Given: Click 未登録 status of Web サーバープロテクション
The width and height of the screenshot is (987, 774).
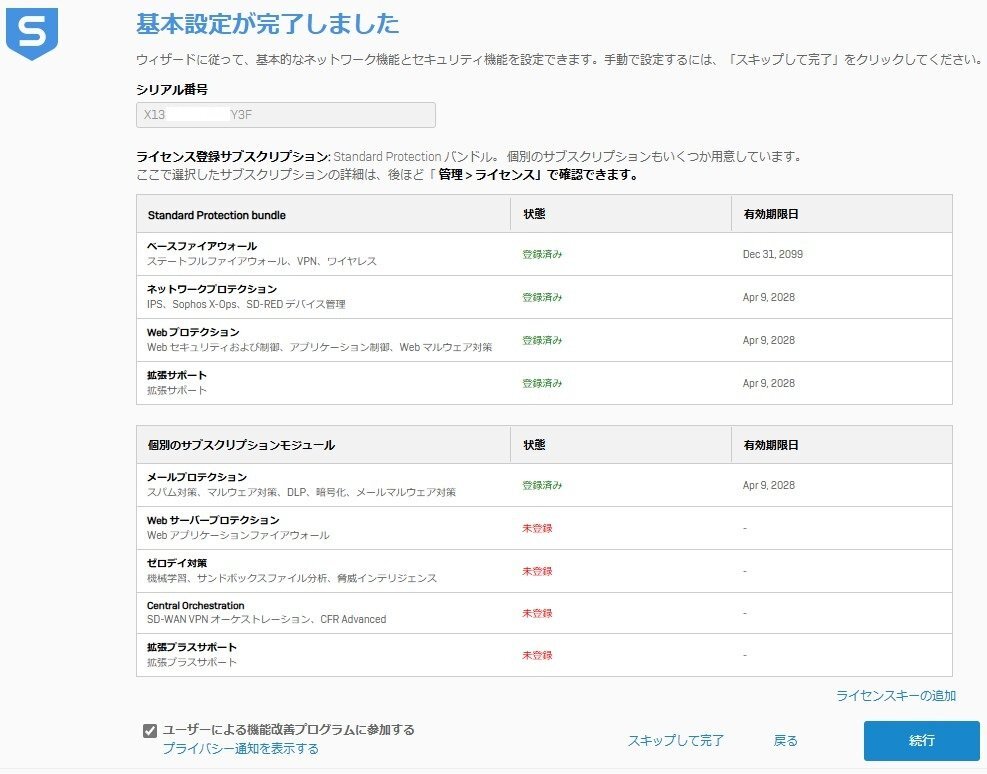Looking at the screenshot, I should [537, 529].
